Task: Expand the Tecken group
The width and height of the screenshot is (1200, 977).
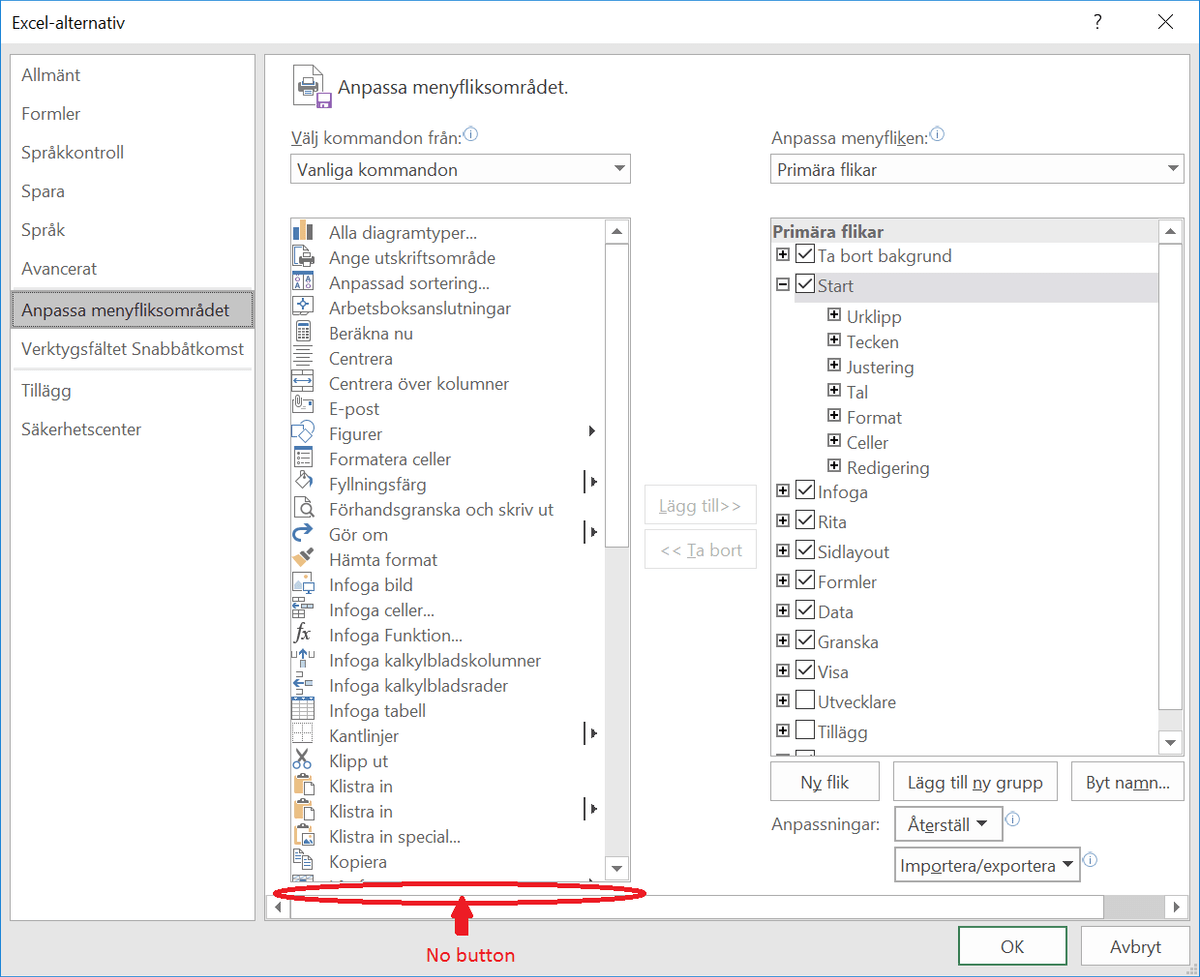Action: tap(834, 340)
